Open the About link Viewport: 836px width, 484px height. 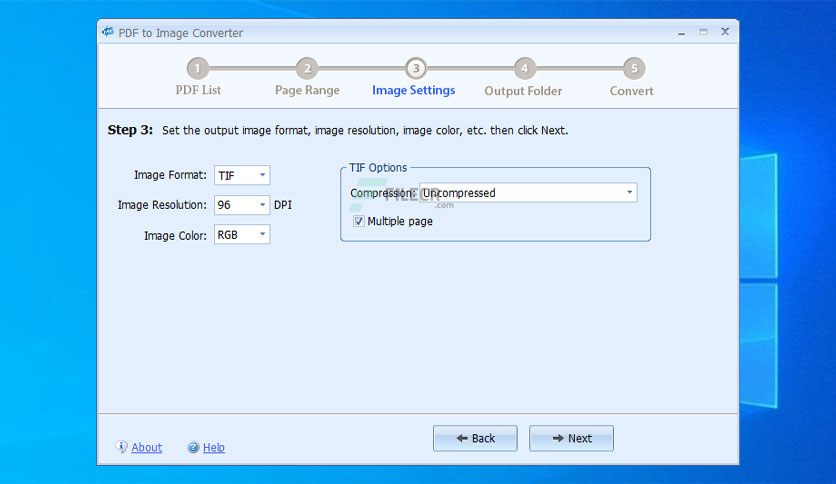pyautogui.click(x=147, y=447)
